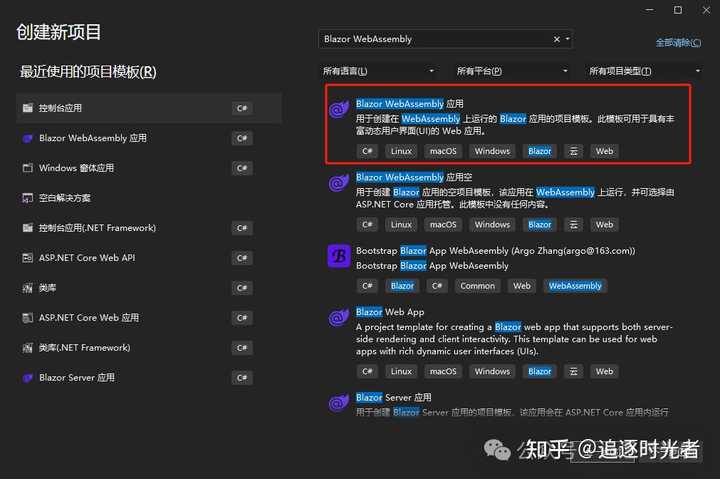720x479 pixels.
Task: Choose recent template ASP.NET Core Web 应用
Action: 149,318
